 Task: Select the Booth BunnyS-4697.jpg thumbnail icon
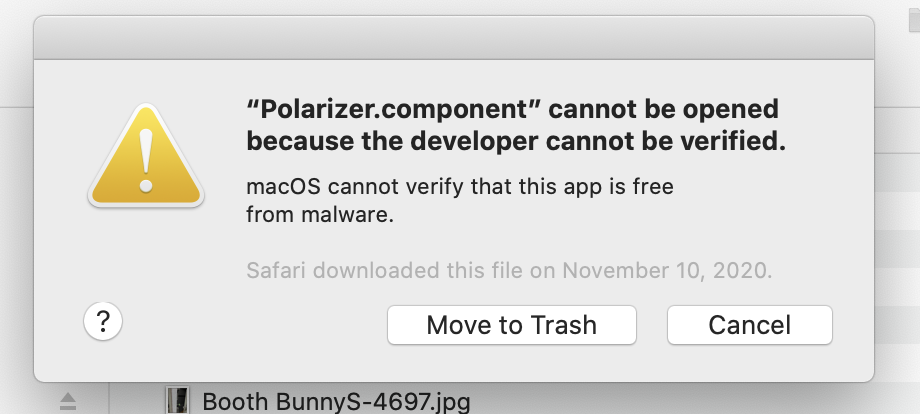(x=177, y=401)
